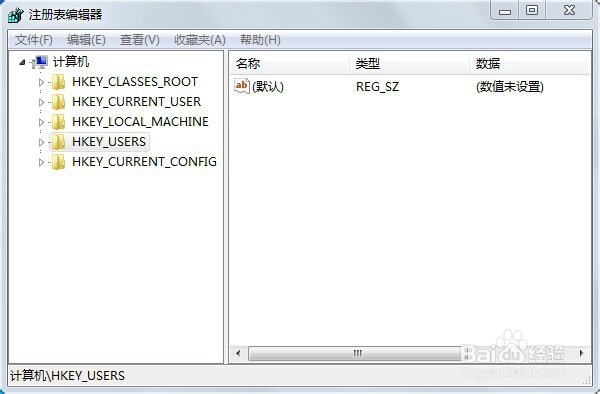
Task: Select HKEY_LOCAL_MACHINE label in tree
Action: click(x=140, y=122)
